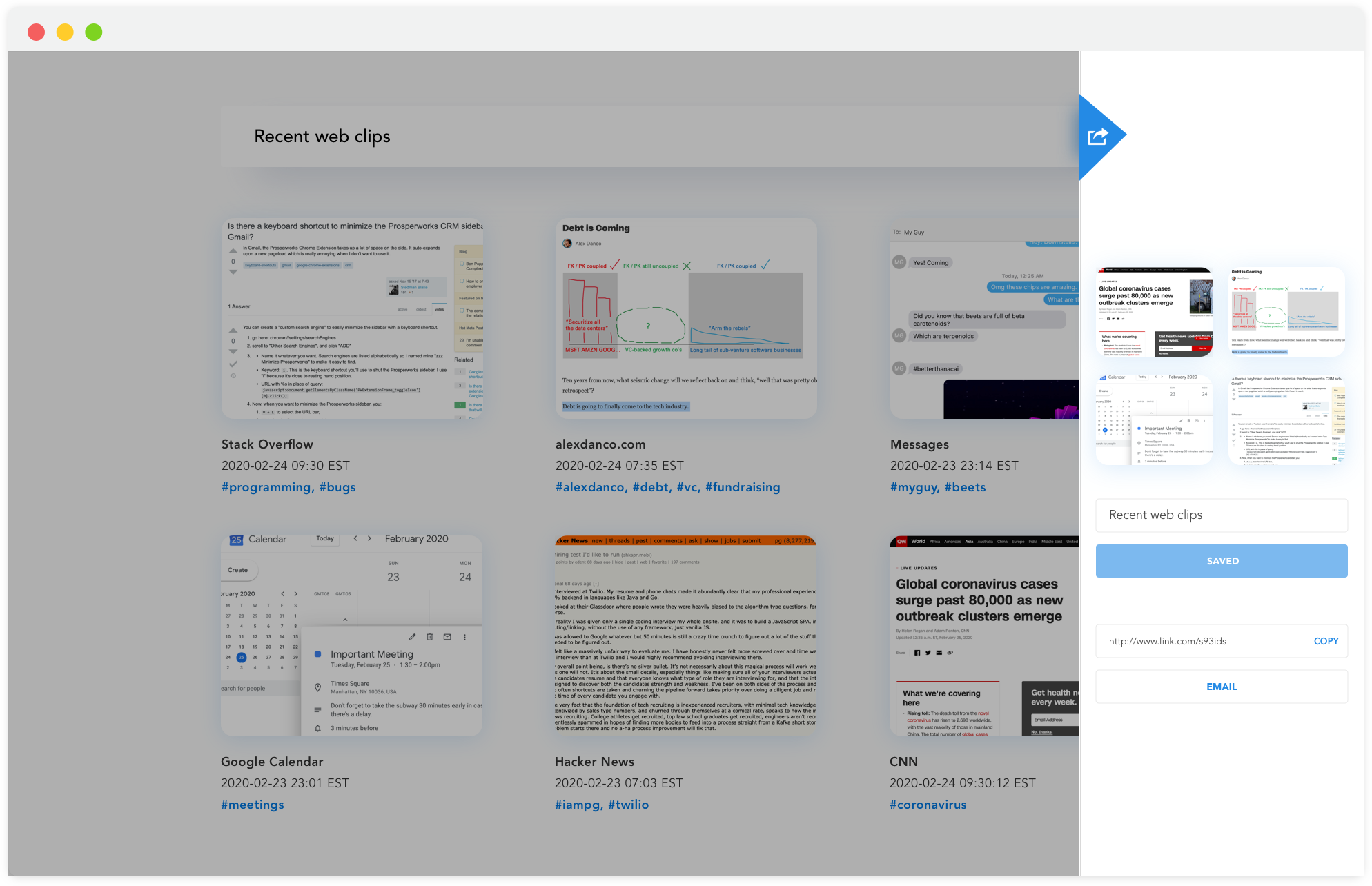The width and height of the screenshot is (1372, 886).
Task: Click the yellow minimize window button
Action: tap(65, 32)
